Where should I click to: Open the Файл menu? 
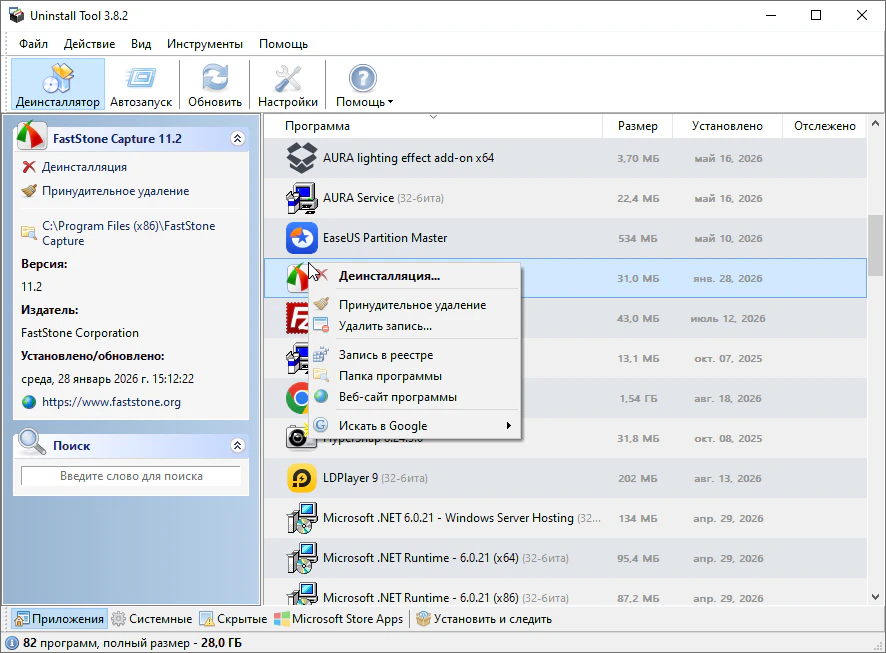pyautogui.click(x=33, y=44)
